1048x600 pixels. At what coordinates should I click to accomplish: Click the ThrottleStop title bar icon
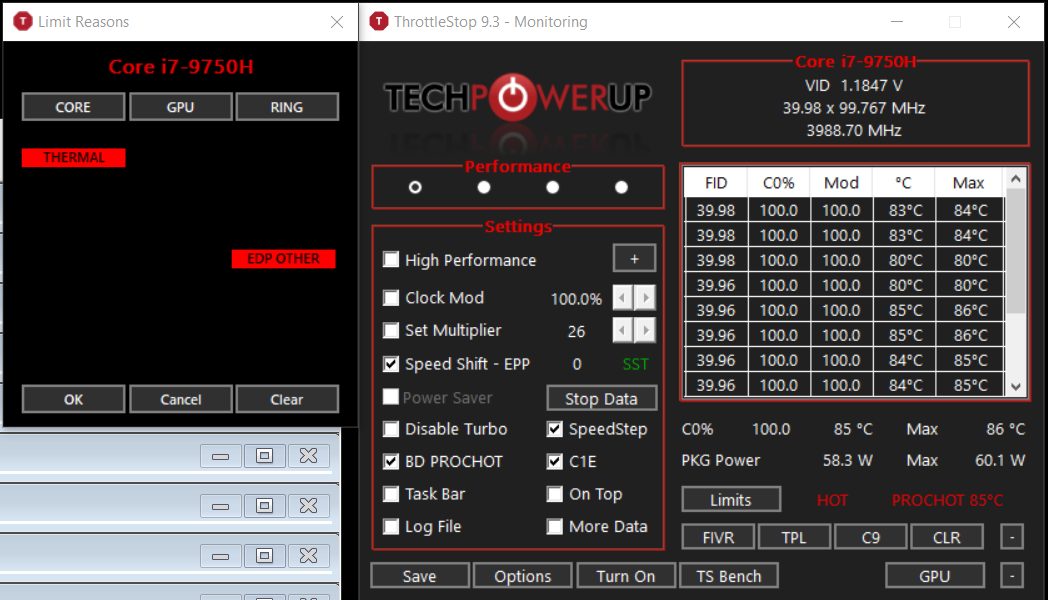pyautogui.click(x=379, y=21)
